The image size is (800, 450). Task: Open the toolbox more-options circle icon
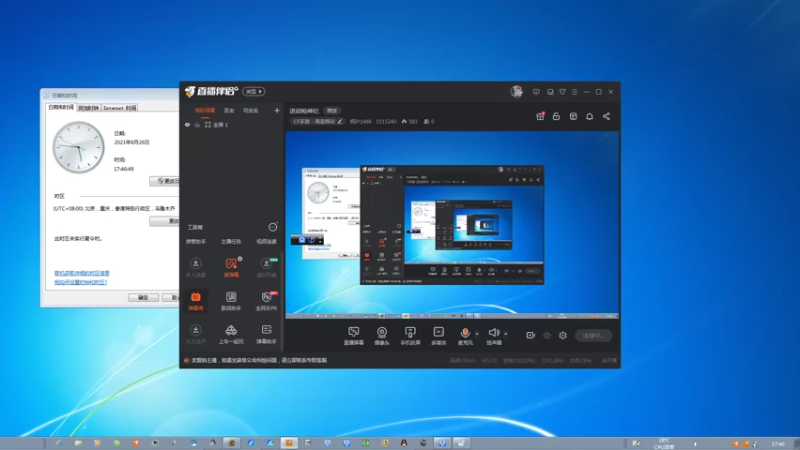pos(273,227)
